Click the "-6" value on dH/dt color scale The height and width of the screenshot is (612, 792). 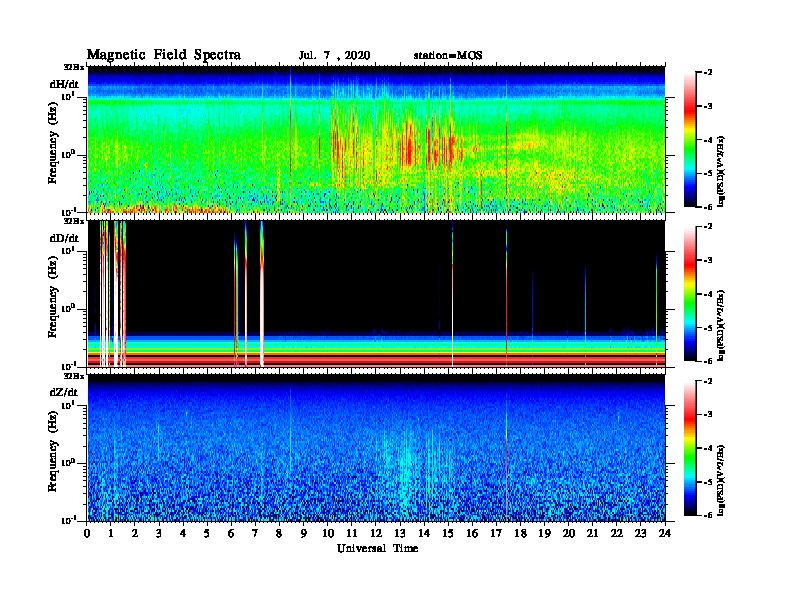tap(708, 207)
